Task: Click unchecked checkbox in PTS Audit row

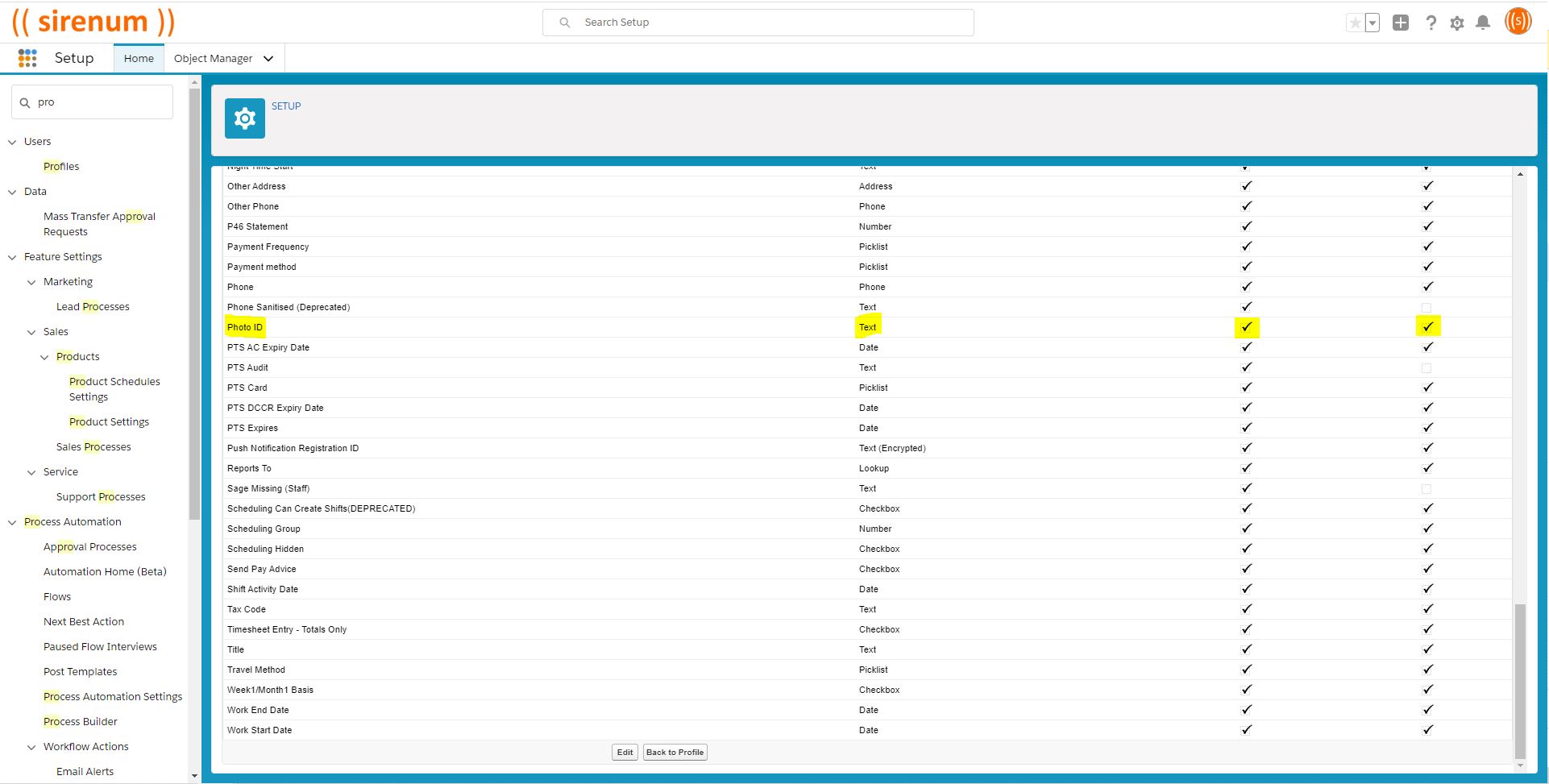Action: (1426, 368)
